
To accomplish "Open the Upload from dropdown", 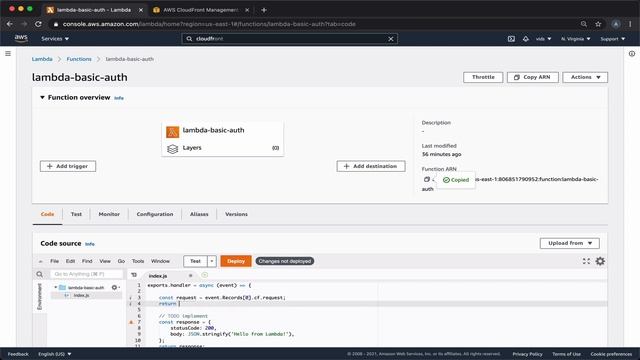I will [569, 243].
